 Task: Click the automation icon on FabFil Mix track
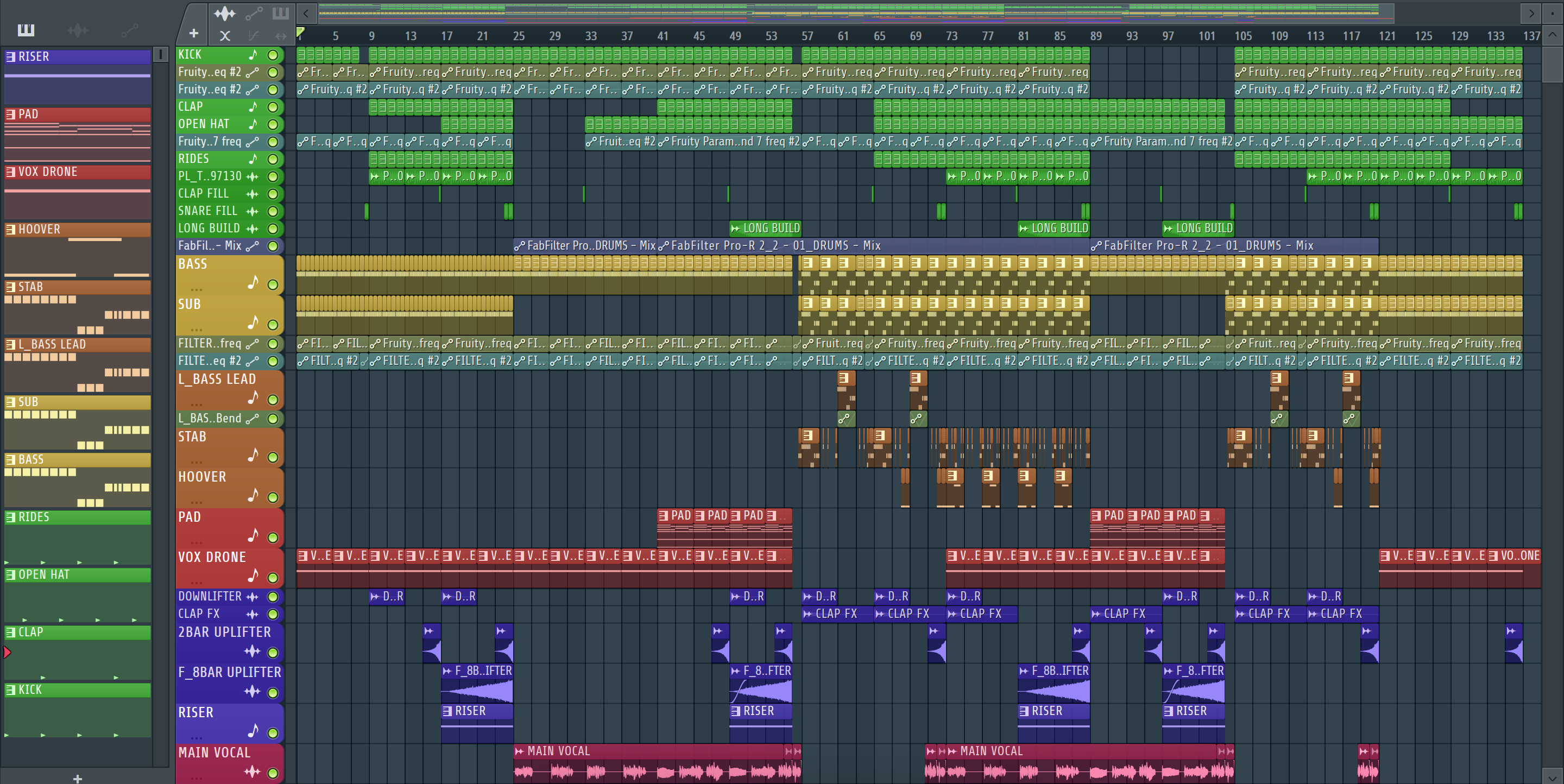coord(252,246)
